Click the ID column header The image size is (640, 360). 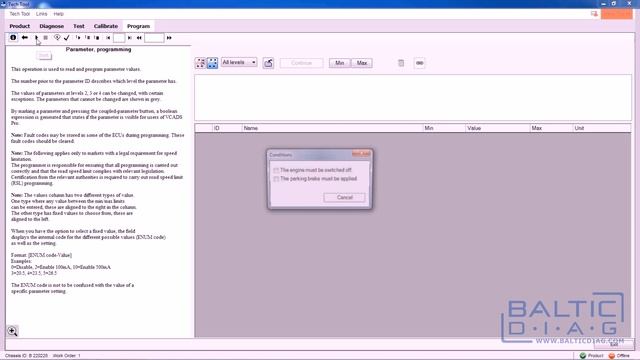coord(227,128)
